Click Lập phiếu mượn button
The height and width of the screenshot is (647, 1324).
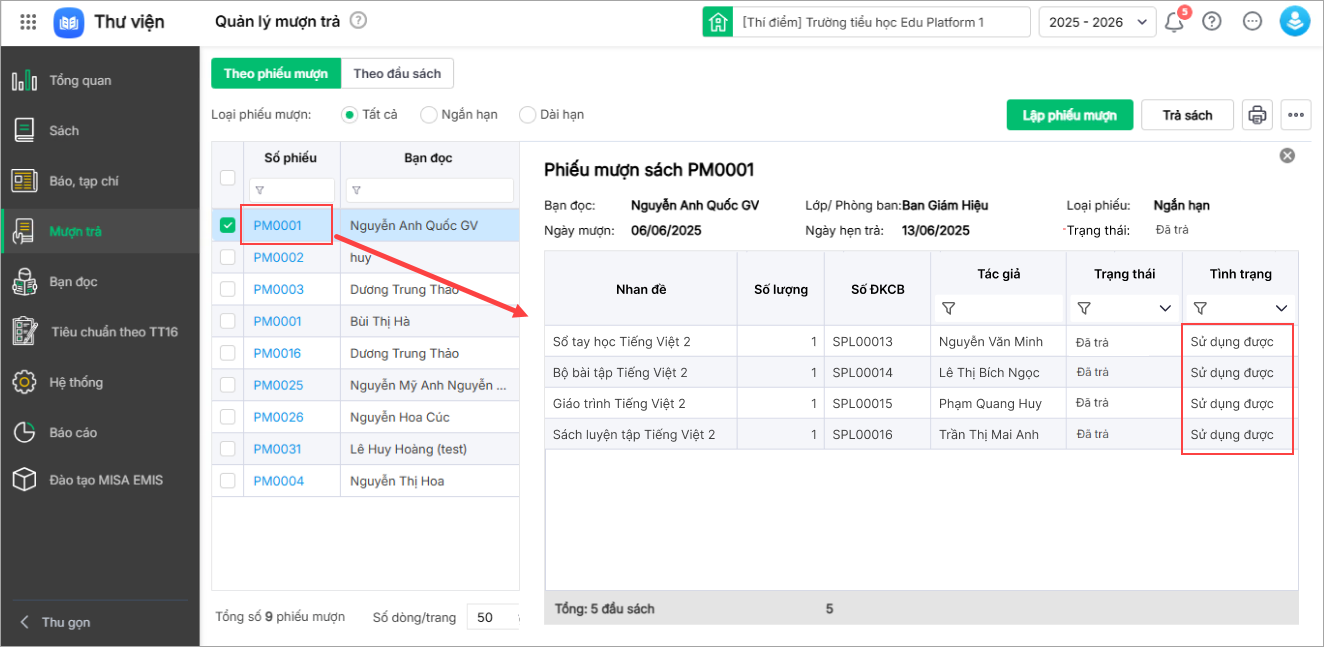point(1069,115)
